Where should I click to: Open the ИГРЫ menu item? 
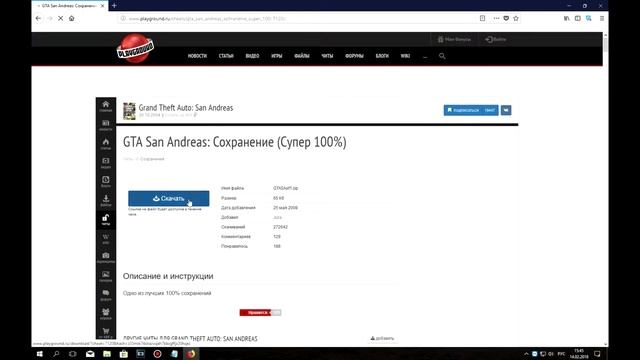point(277,56)
